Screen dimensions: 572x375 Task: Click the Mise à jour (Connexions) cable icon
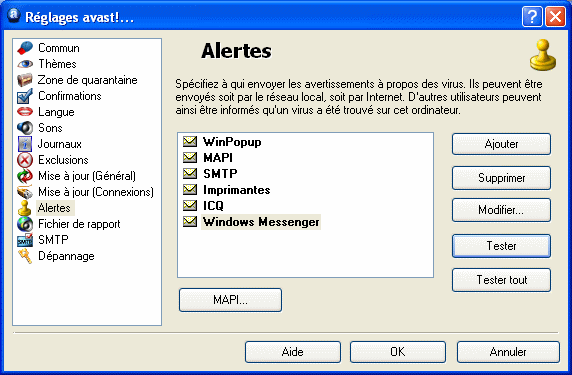coord(25,192)
